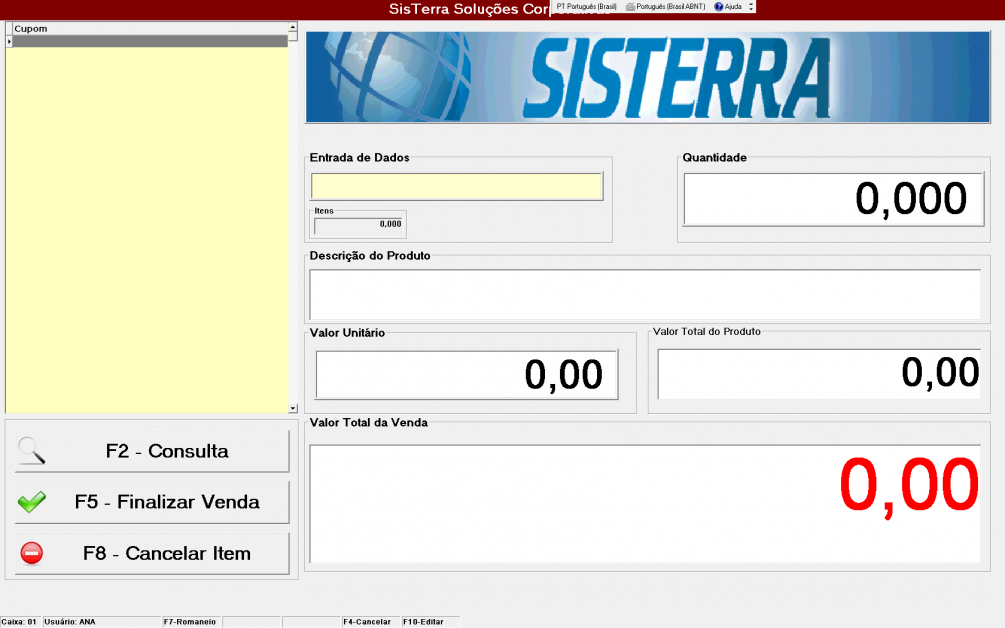Click the Sisterra logo banner
This screenshot has height=628, width=1005.
click(647, 77)
